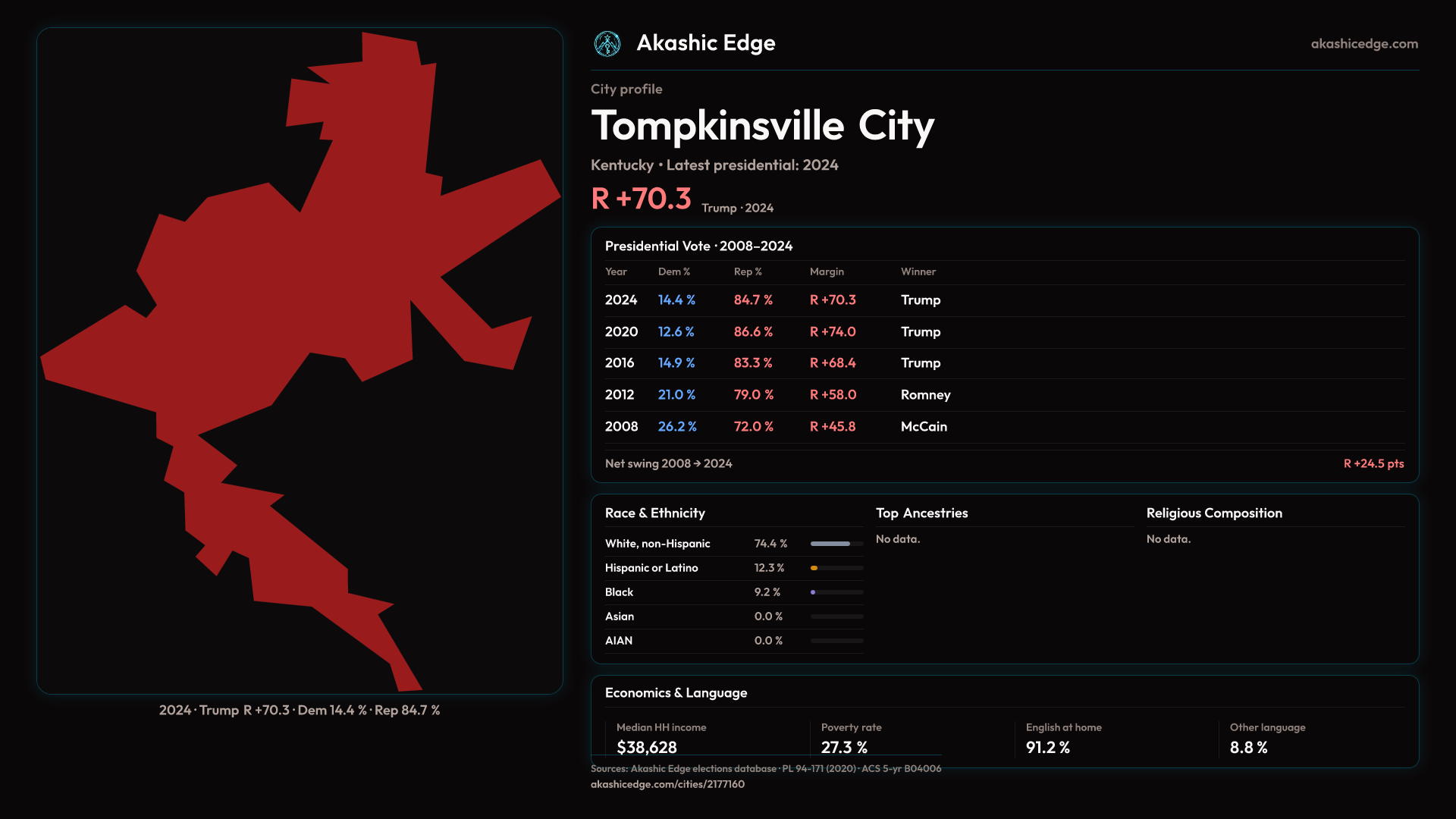The height and width of the screenshot is (819, 1456).
Task: Click the large R +70.3 margin headline
Action: coord(641,199)
